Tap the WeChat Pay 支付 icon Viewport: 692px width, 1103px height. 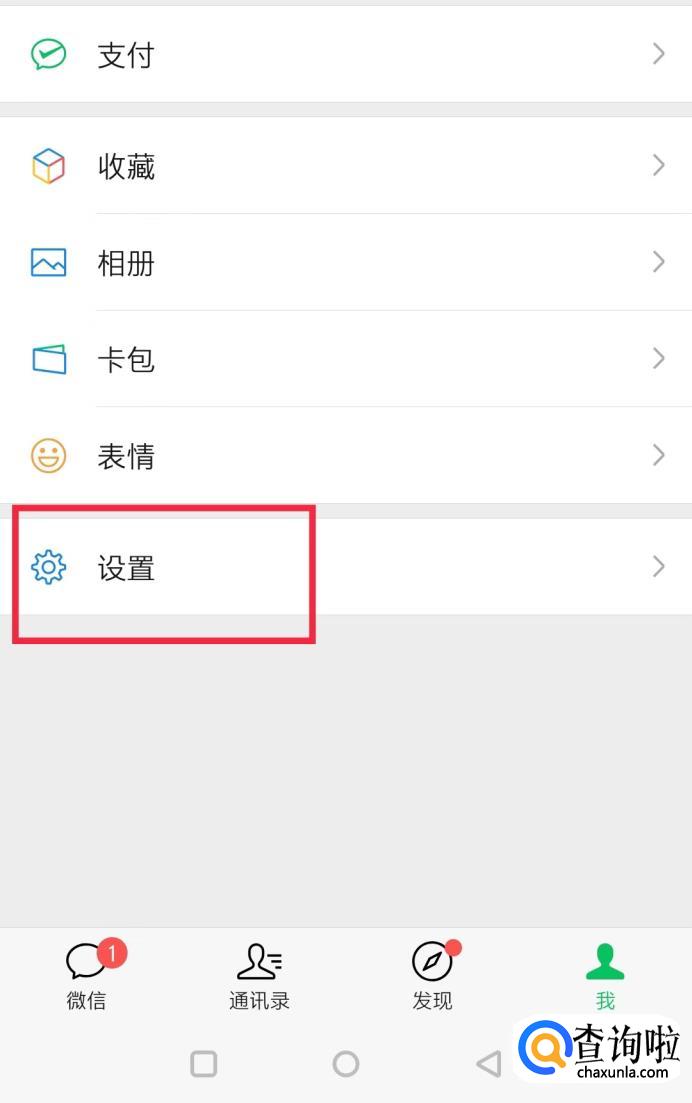[49, 54]
